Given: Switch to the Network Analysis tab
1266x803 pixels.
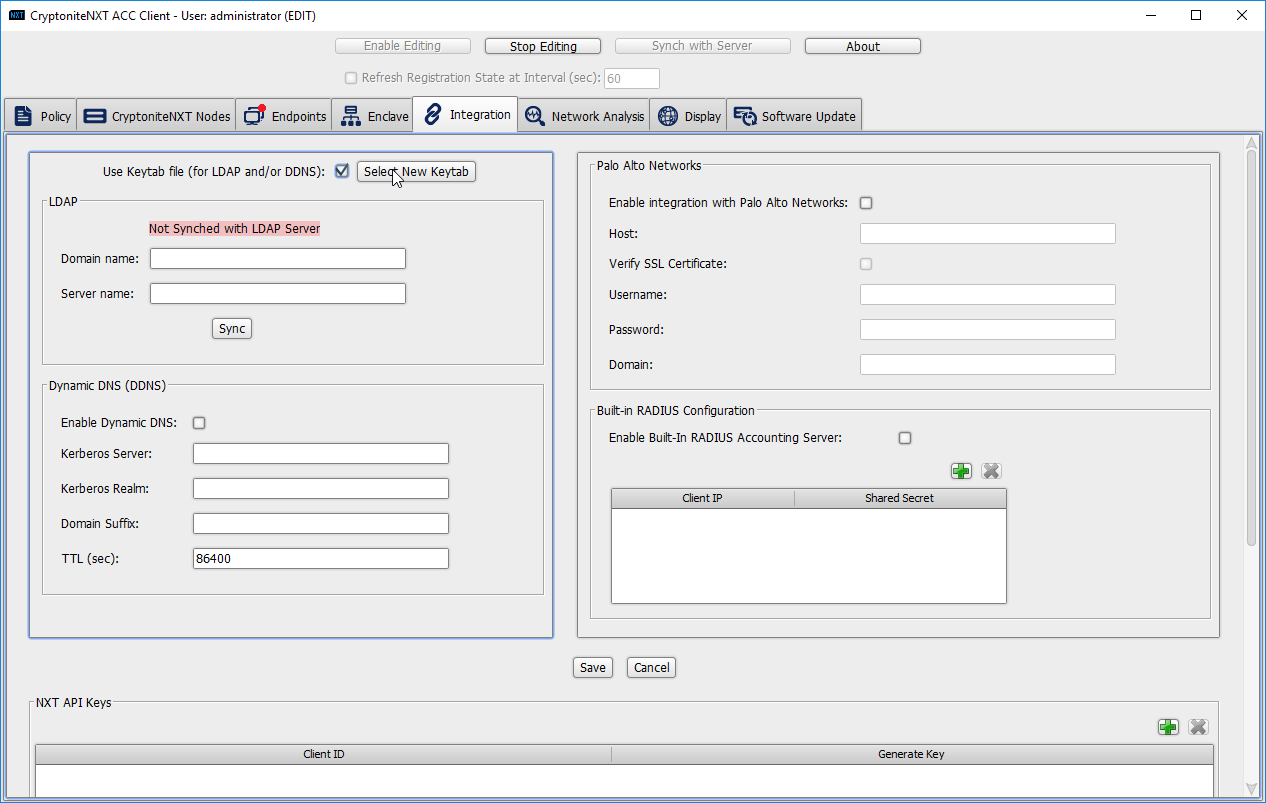Looking at the screenshot, I should pyautogui.click(x=584, y=116).
